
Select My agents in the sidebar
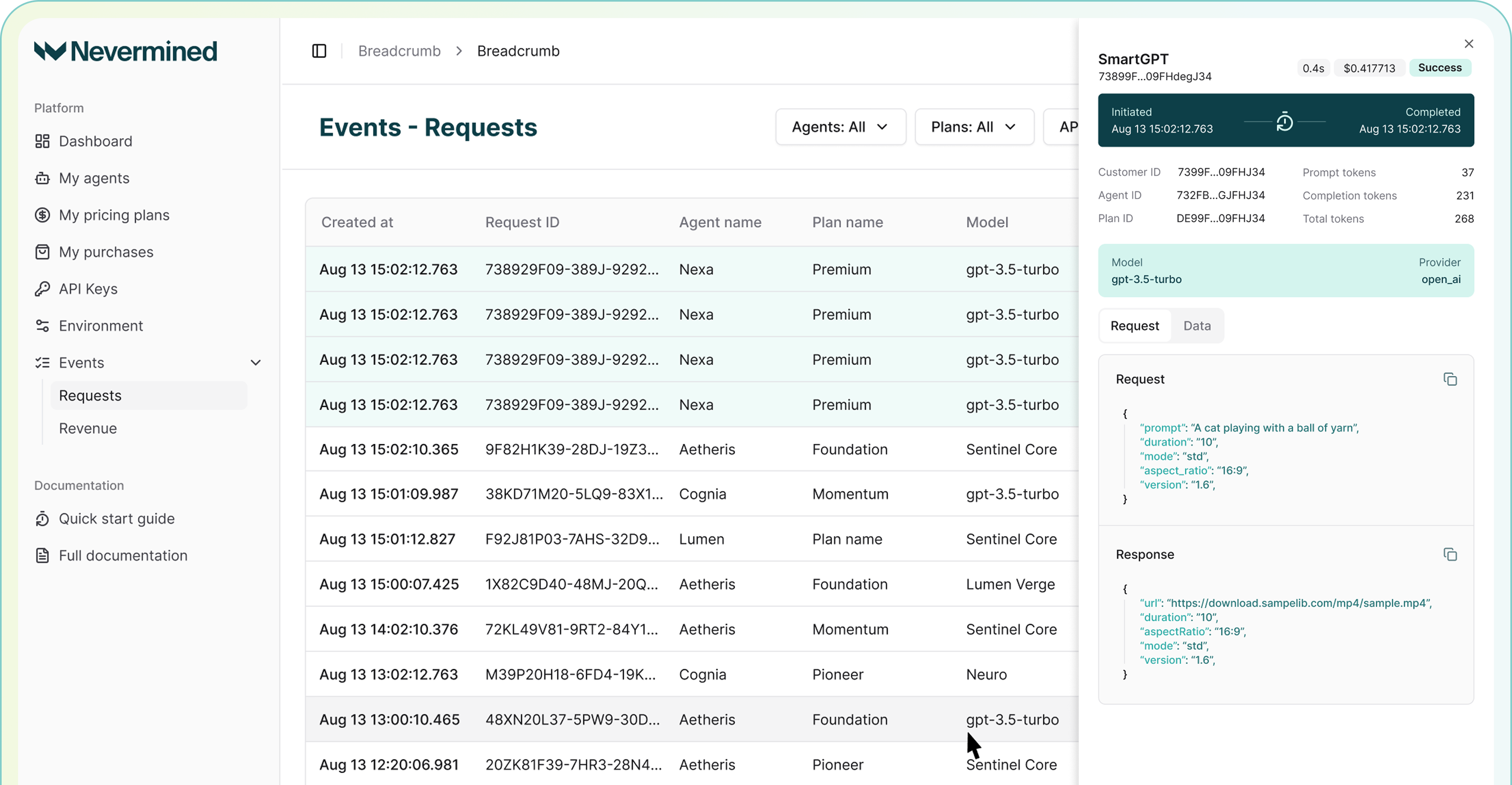coord(94,178)
